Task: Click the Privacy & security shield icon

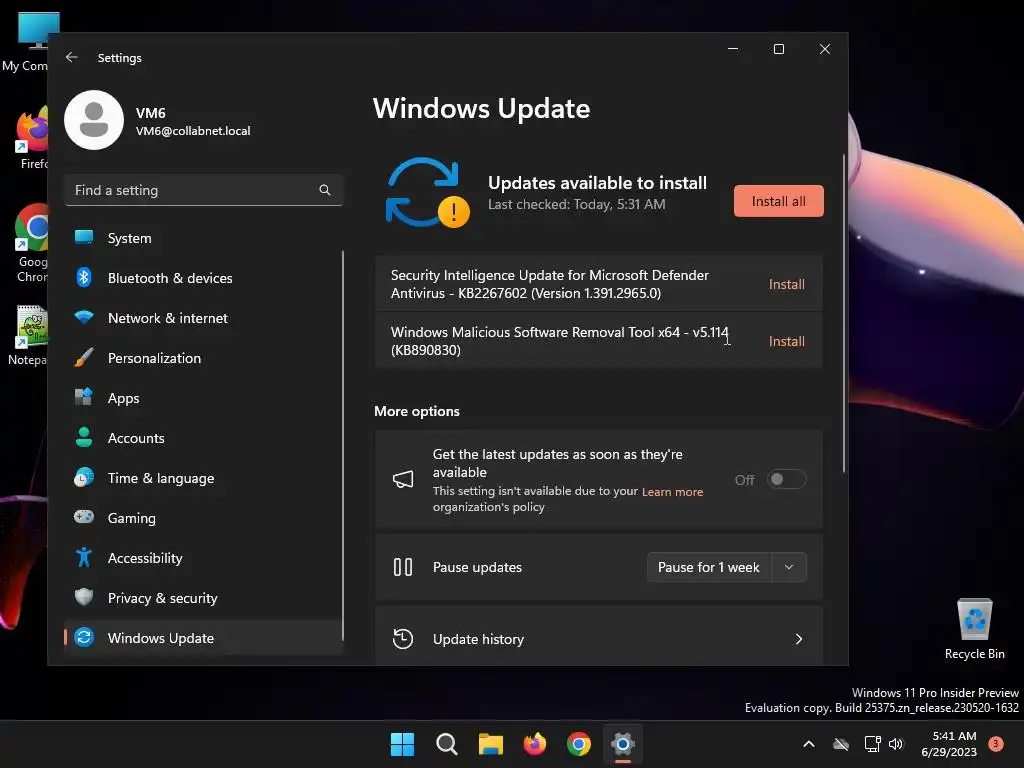Action: pyautogui.click(x=84, y=597)
